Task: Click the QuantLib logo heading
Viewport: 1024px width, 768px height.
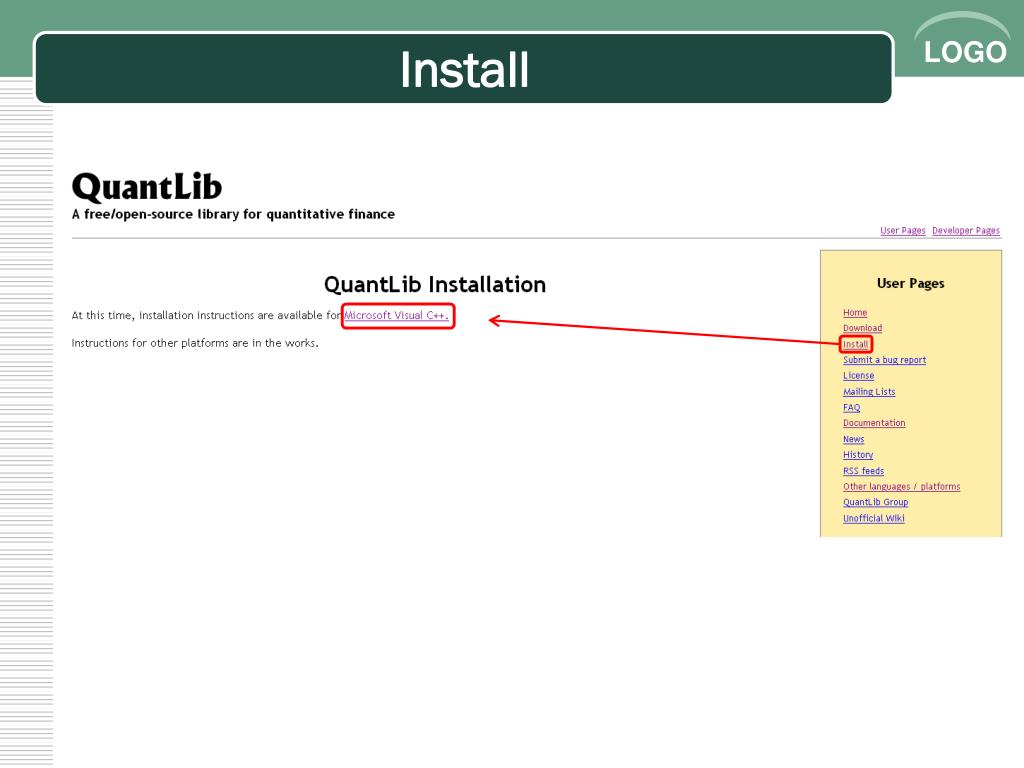Action: 147,187
